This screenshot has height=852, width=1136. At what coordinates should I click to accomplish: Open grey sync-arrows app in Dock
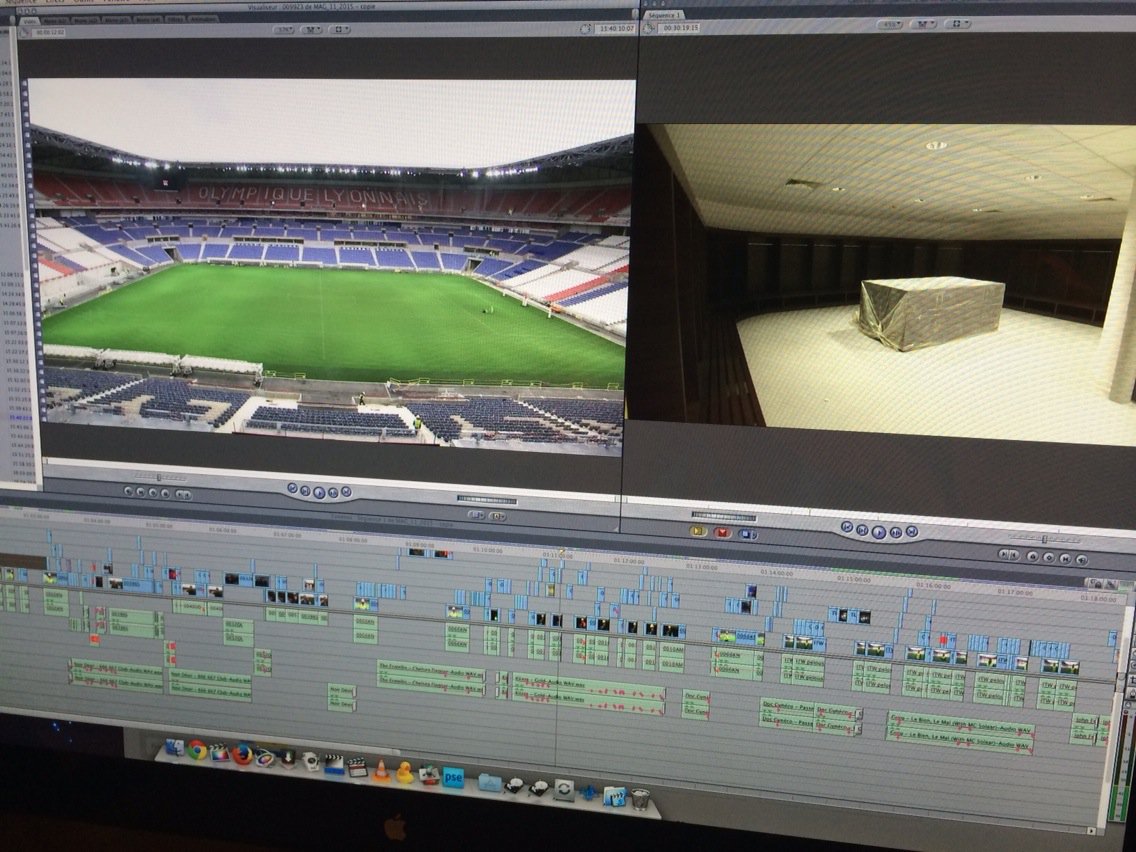pos(563,790)
